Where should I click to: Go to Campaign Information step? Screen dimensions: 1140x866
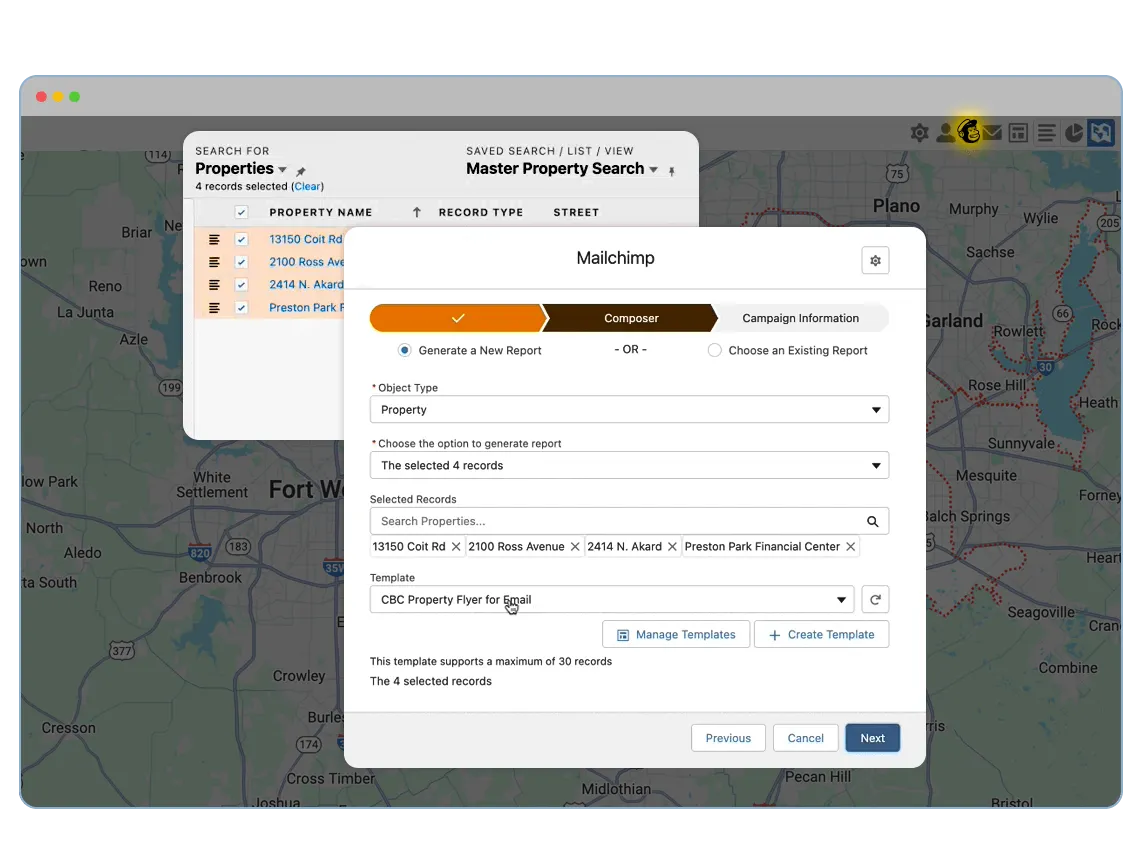pos(800,318)
